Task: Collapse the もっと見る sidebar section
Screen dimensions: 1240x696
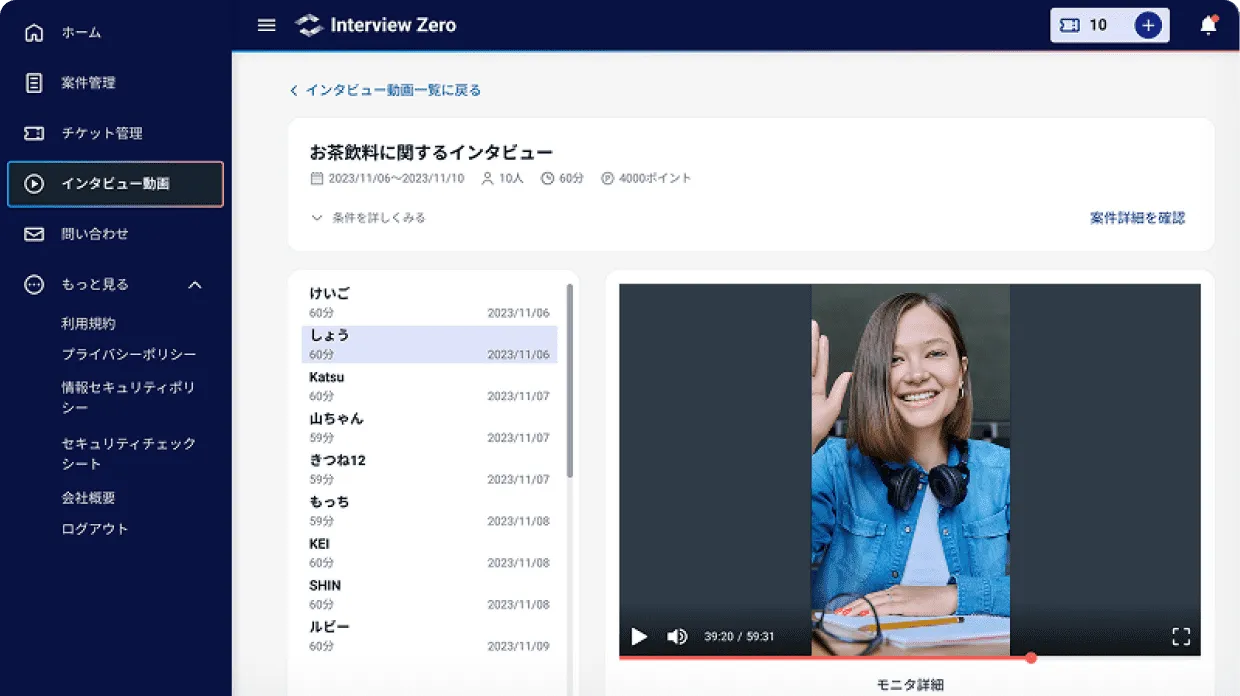Action: pyautogui.click(x=195, y=284)
